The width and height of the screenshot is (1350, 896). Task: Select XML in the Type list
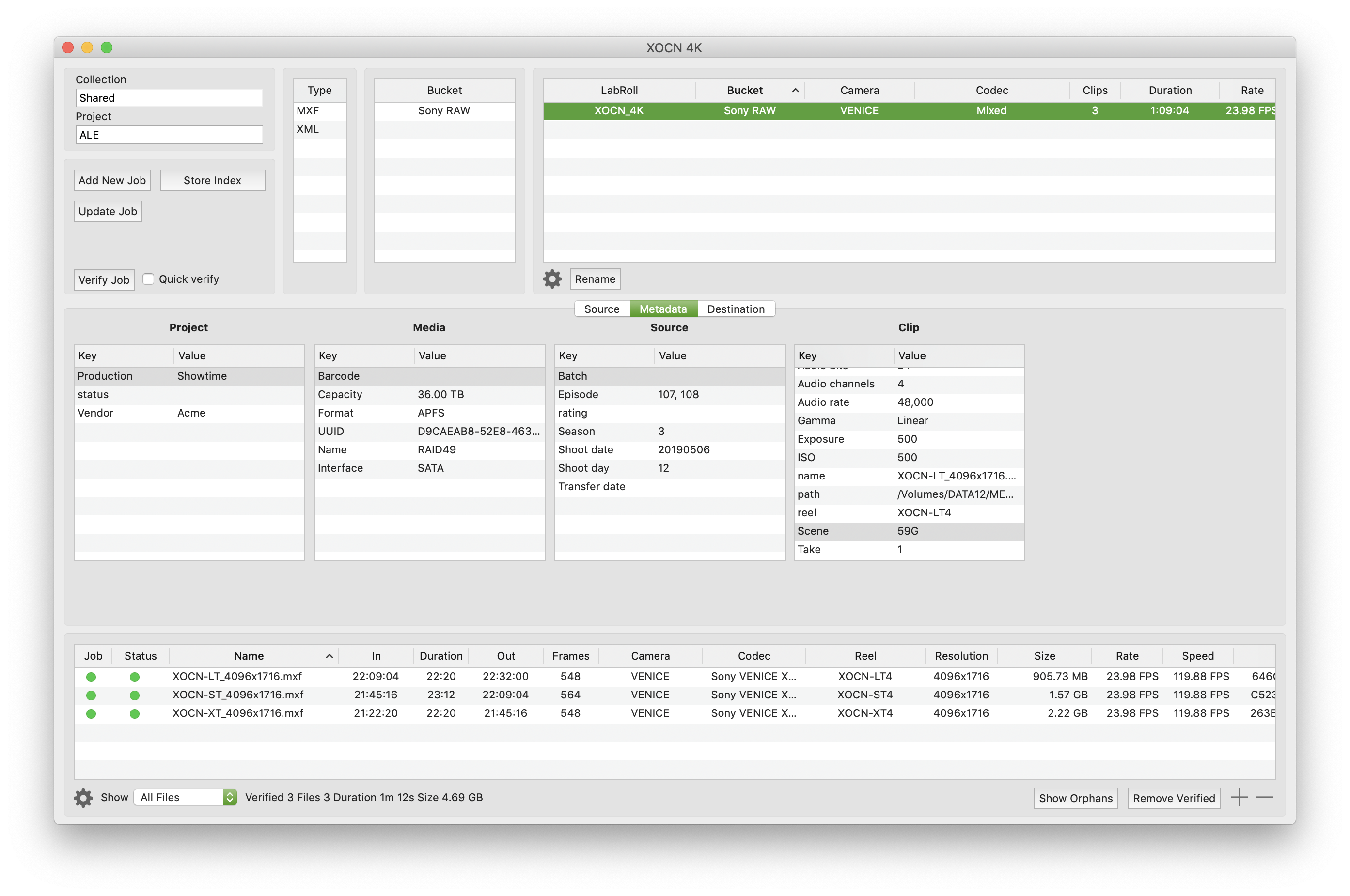click(x=319, y=129)
